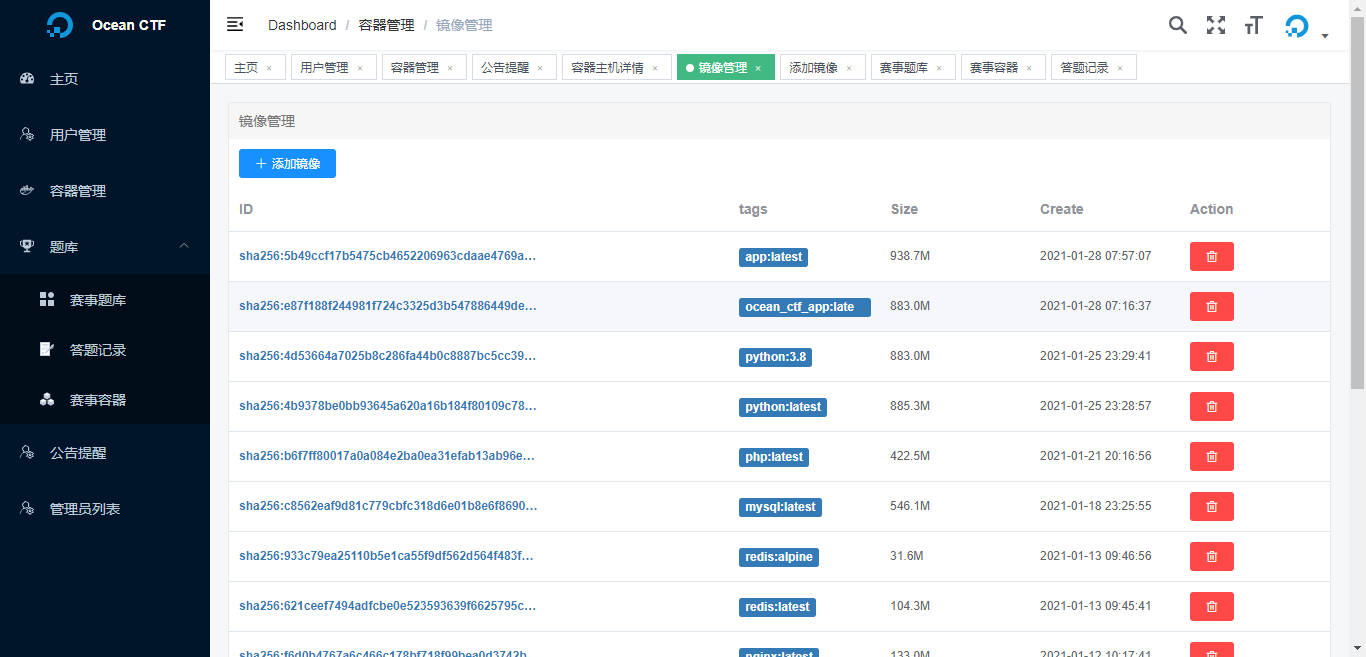Close the 添加镜像 tab
This screenshot has height=657, width=1366.
click(849, 68)
